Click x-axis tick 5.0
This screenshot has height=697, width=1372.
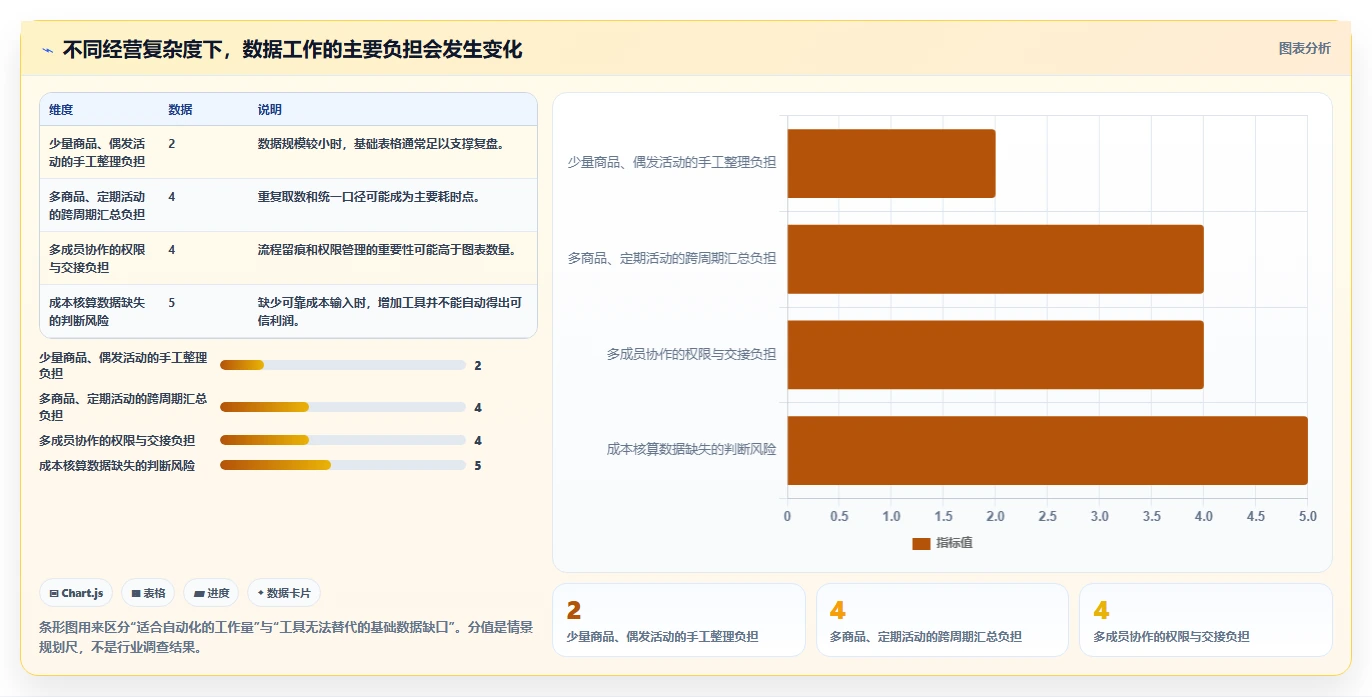(1307, 516)
